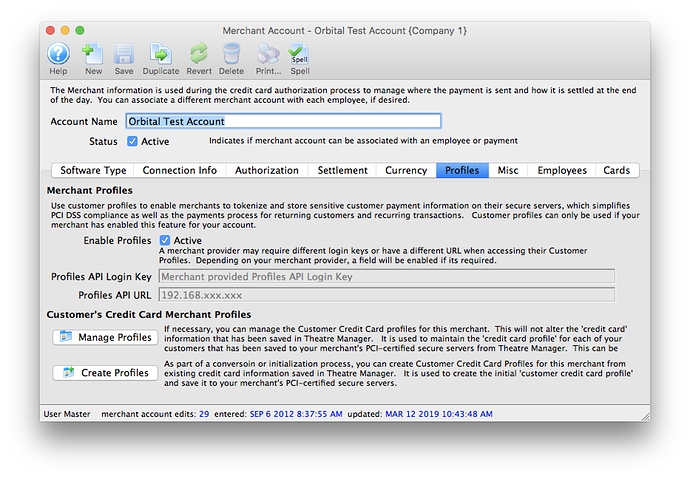Show the Currency tab

point(406,170)
